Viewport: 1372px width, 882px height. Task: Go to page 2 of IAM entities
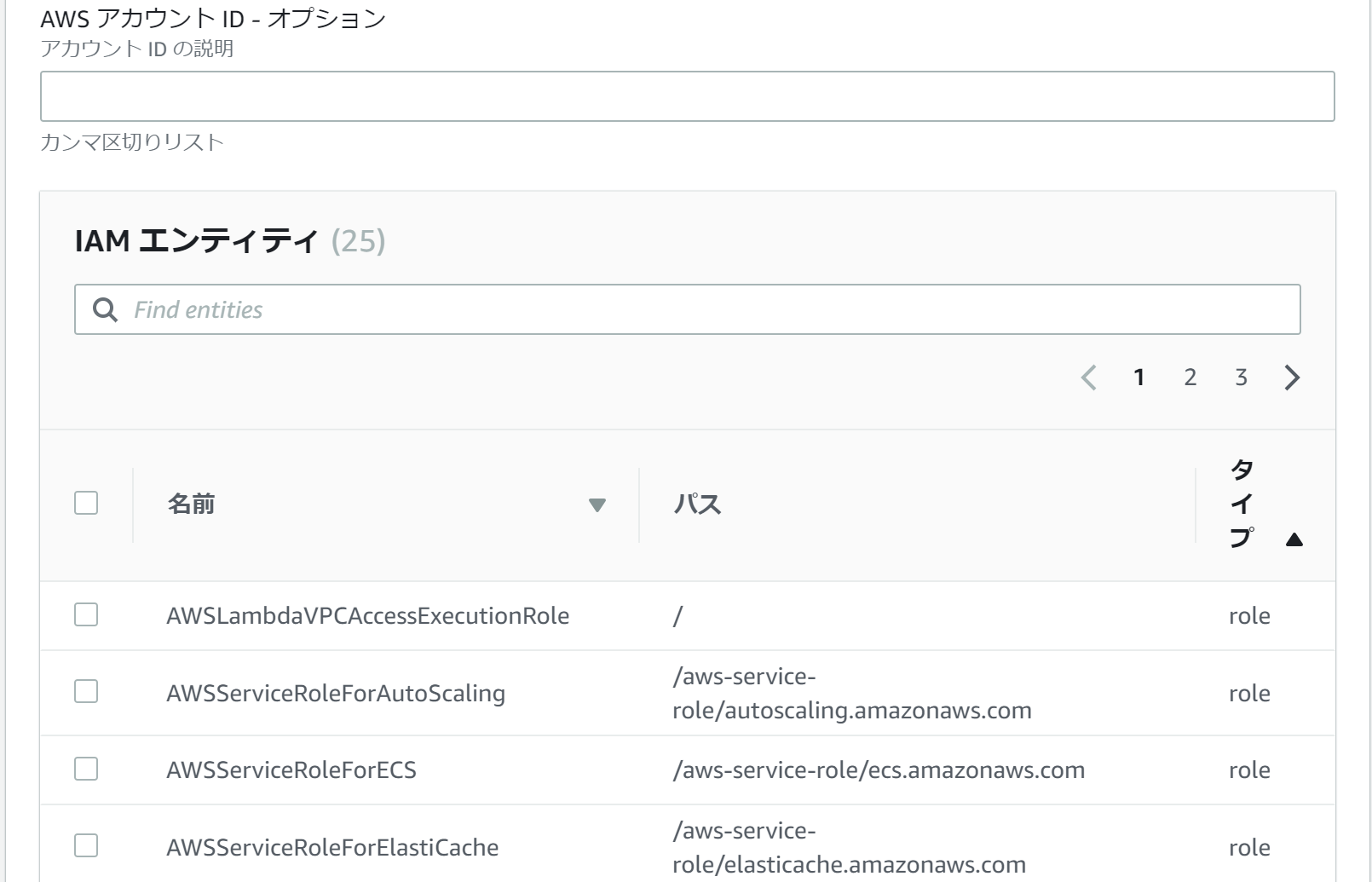click(x=1190, y=378)
